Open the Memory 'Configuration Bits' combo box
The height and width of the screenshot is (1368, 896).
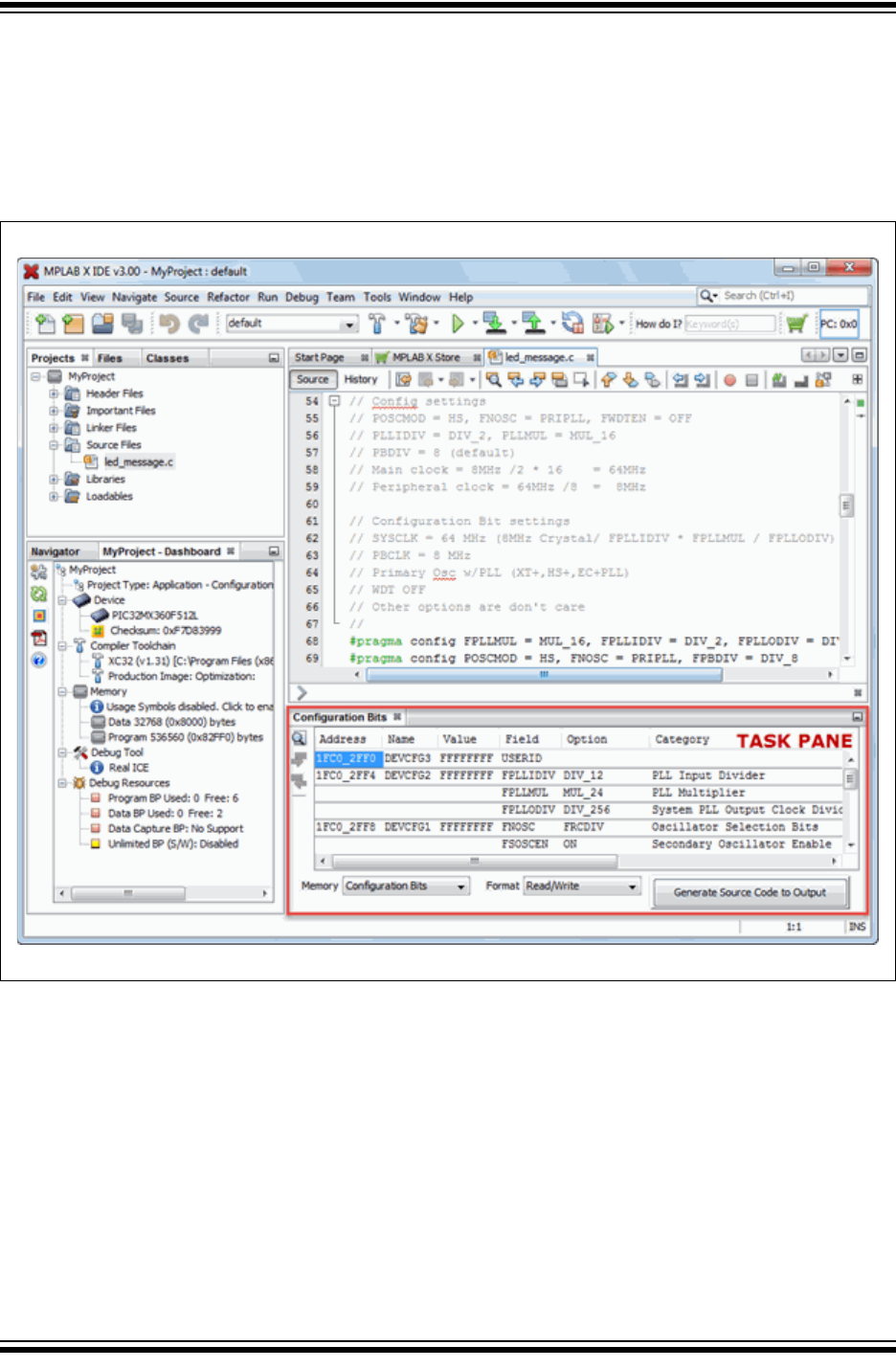406,886
